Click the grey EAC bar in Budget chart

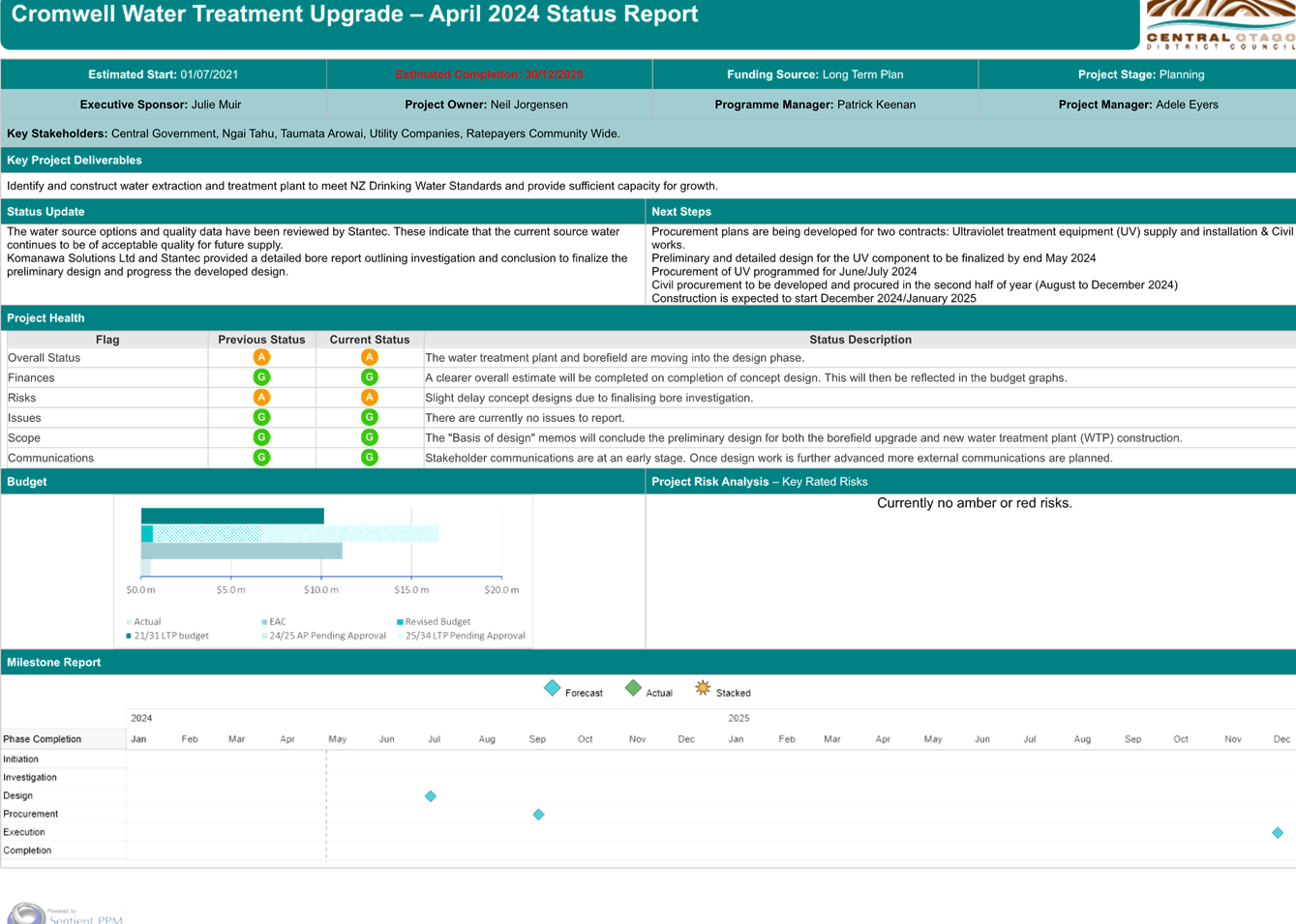(x=241, y=551)
